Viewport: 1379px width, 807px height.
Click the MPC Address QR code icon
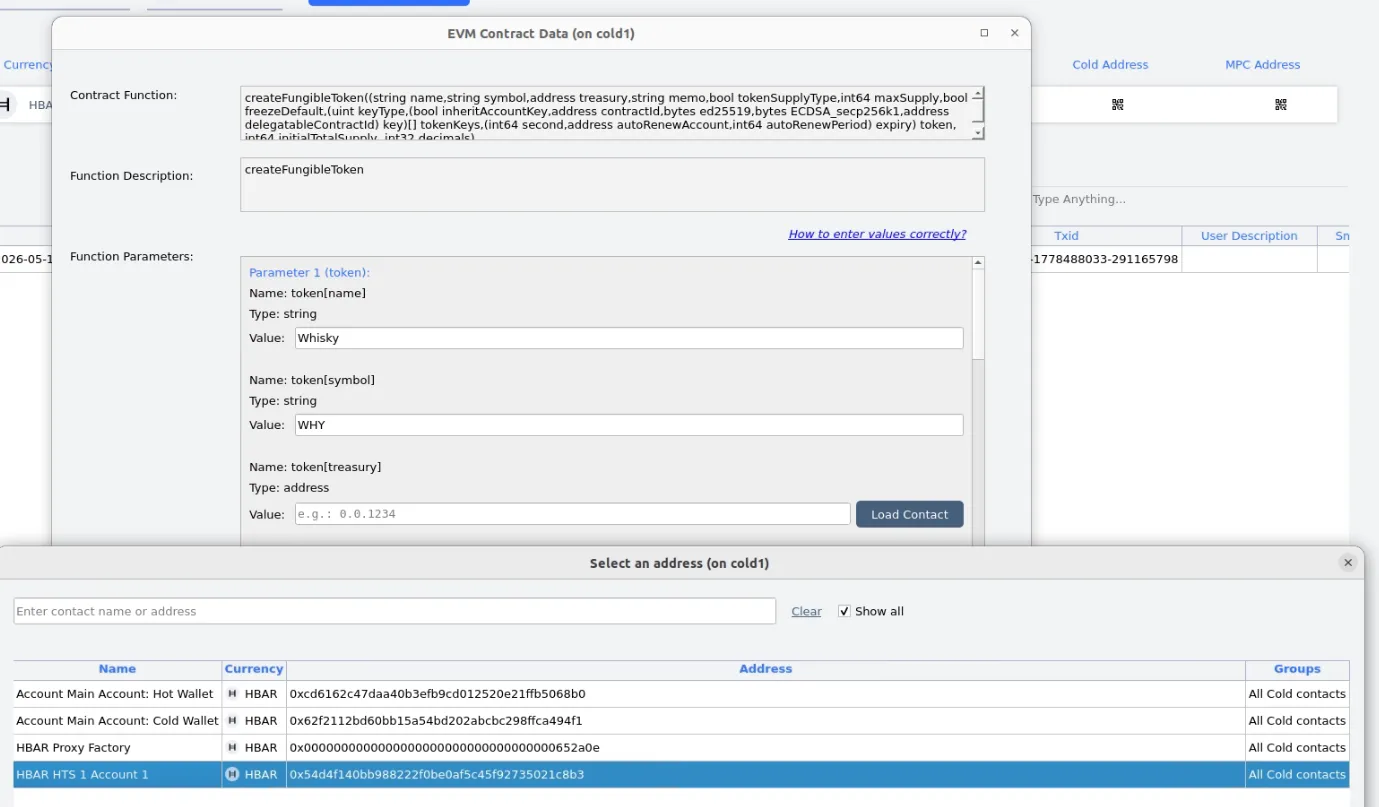tap(1280, 104)
